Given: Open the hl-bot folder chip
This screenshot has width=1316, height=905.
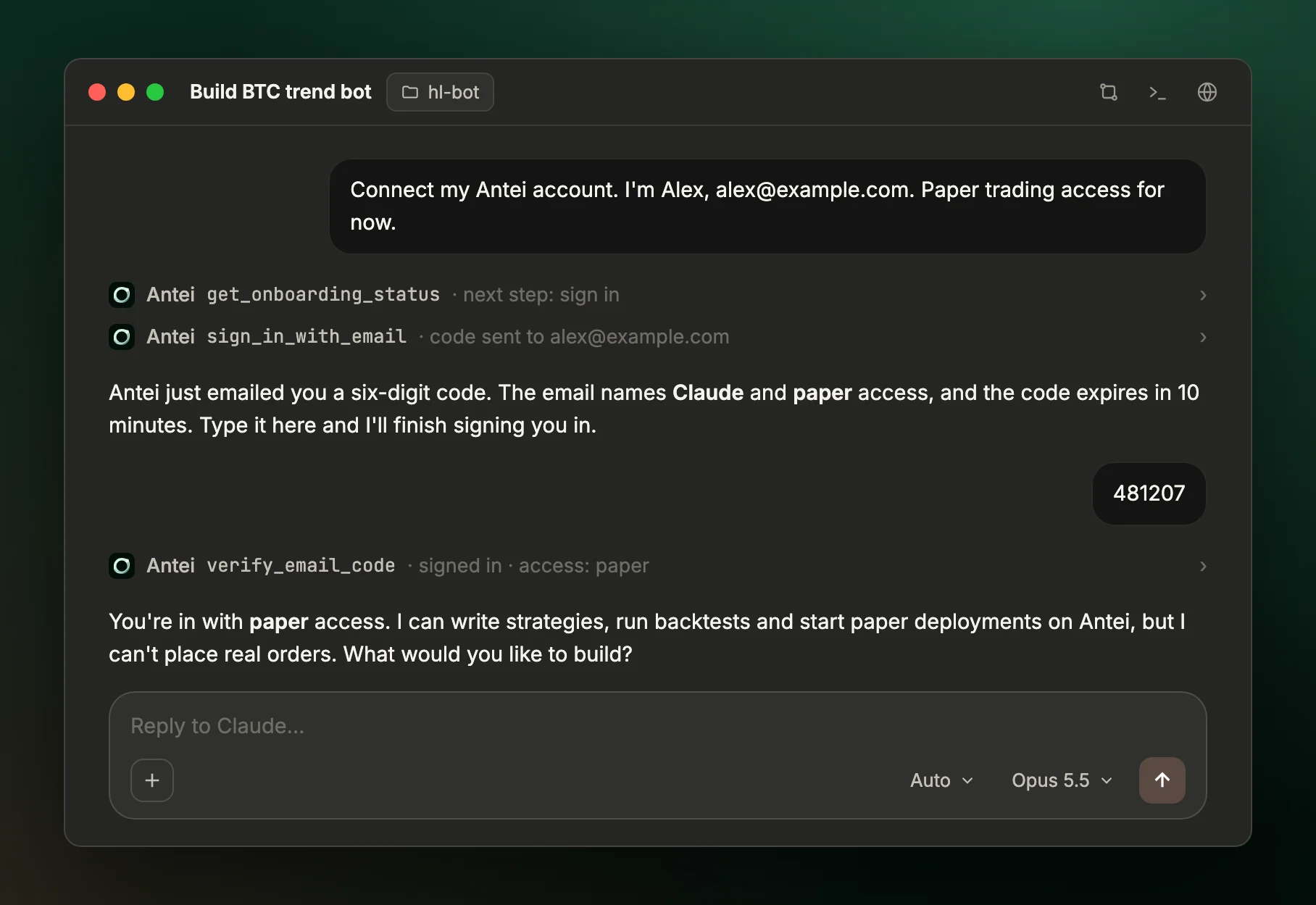Looking at the screenshot, I should (440, 92).
